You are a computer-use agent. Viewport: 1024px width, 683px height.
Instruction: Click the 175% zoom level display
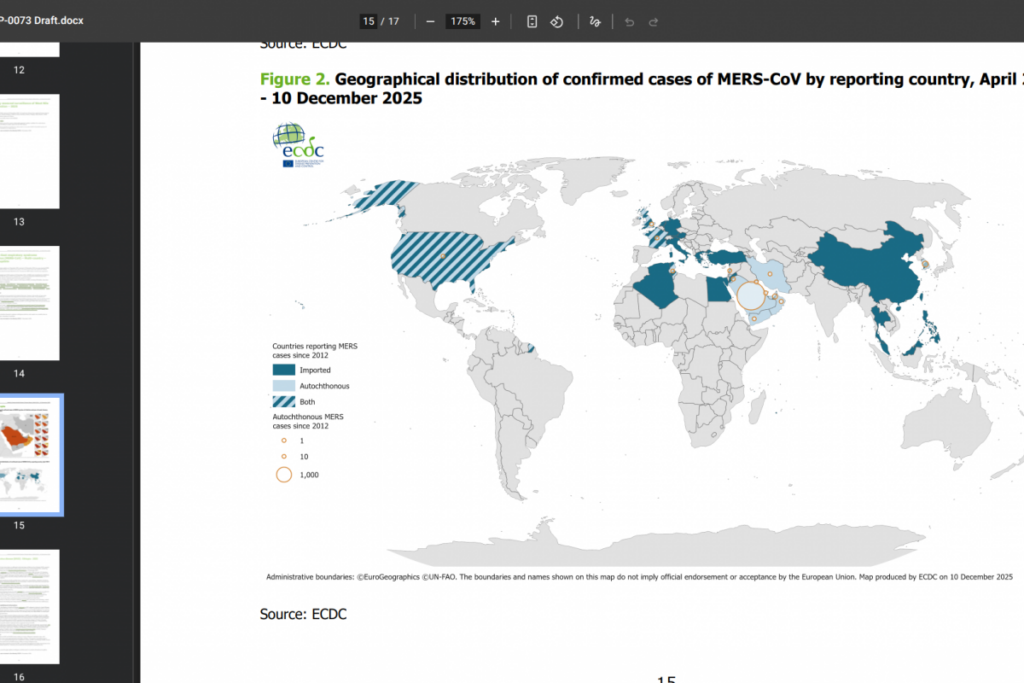click(x=462, y=20)
